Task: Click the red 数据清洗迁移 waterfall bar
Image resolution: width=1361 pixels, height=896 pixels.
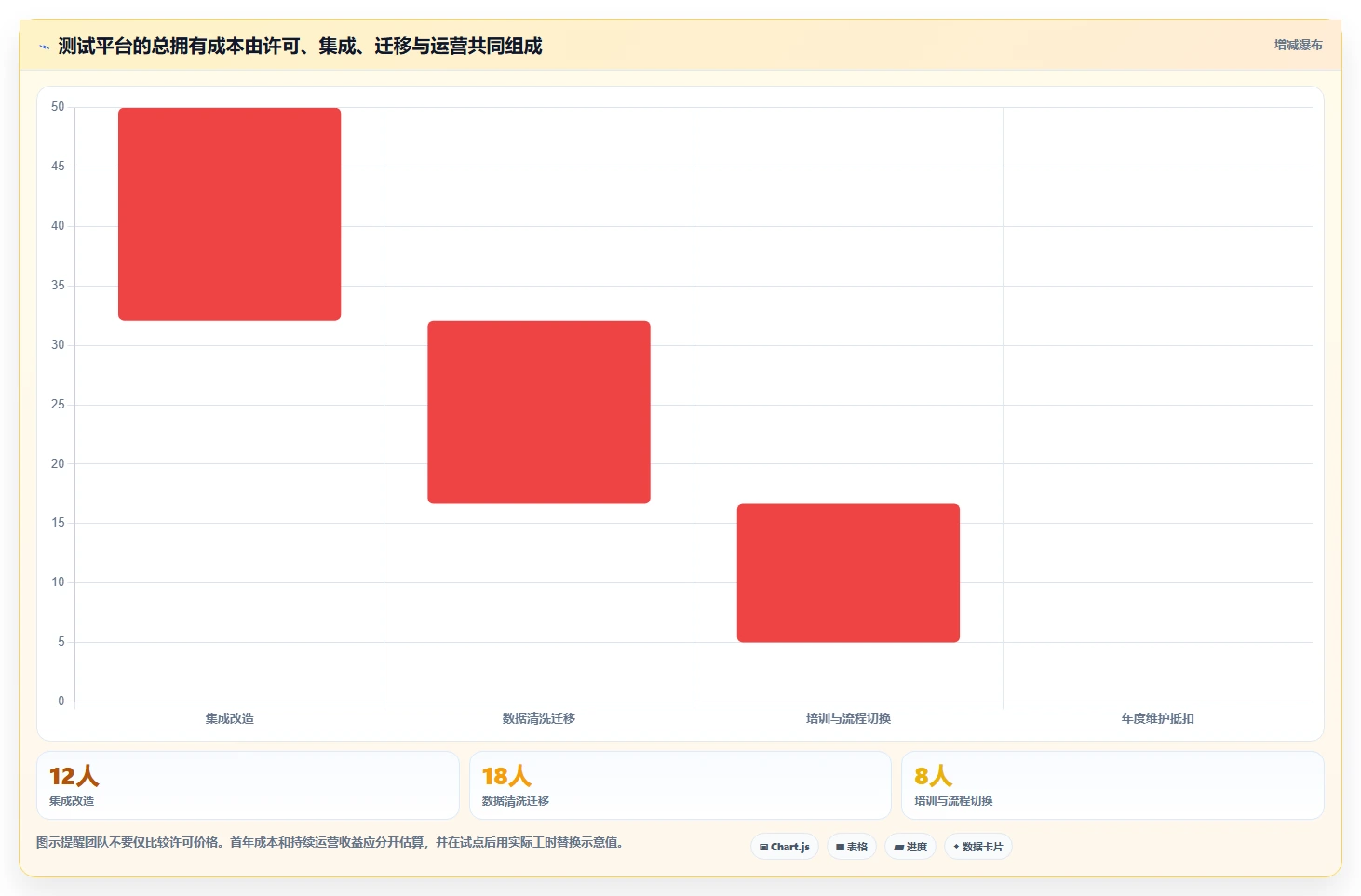Action: click(539, 412)
